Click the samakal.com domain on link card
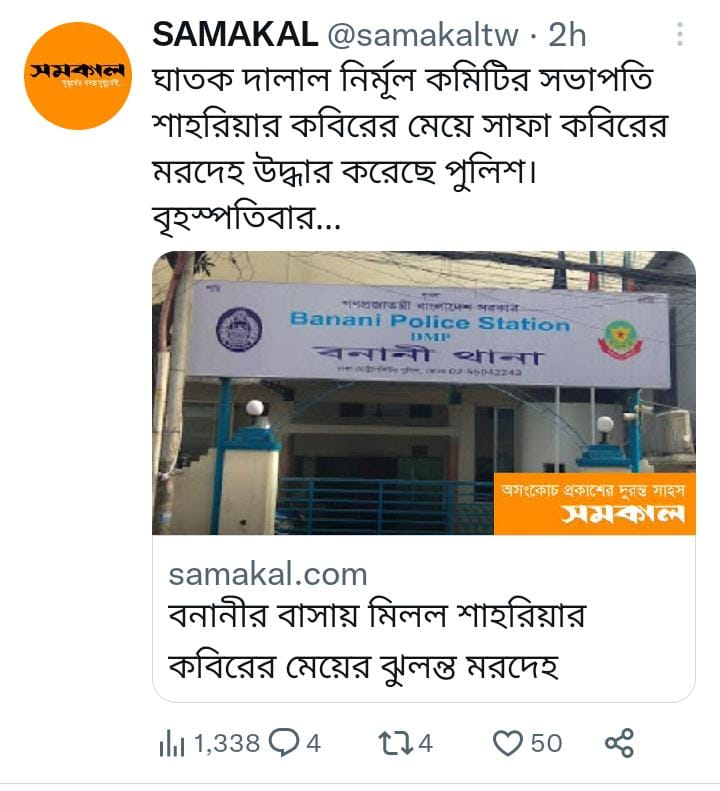This screenshot has height=791, width=720. [268, 575]
